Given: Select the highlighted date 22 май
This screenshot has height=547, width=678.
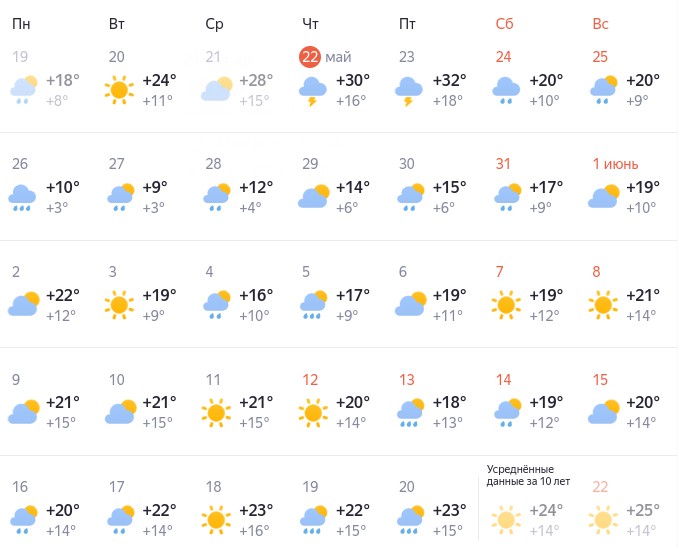Looking at the screenshot, I should pos(326,57).
